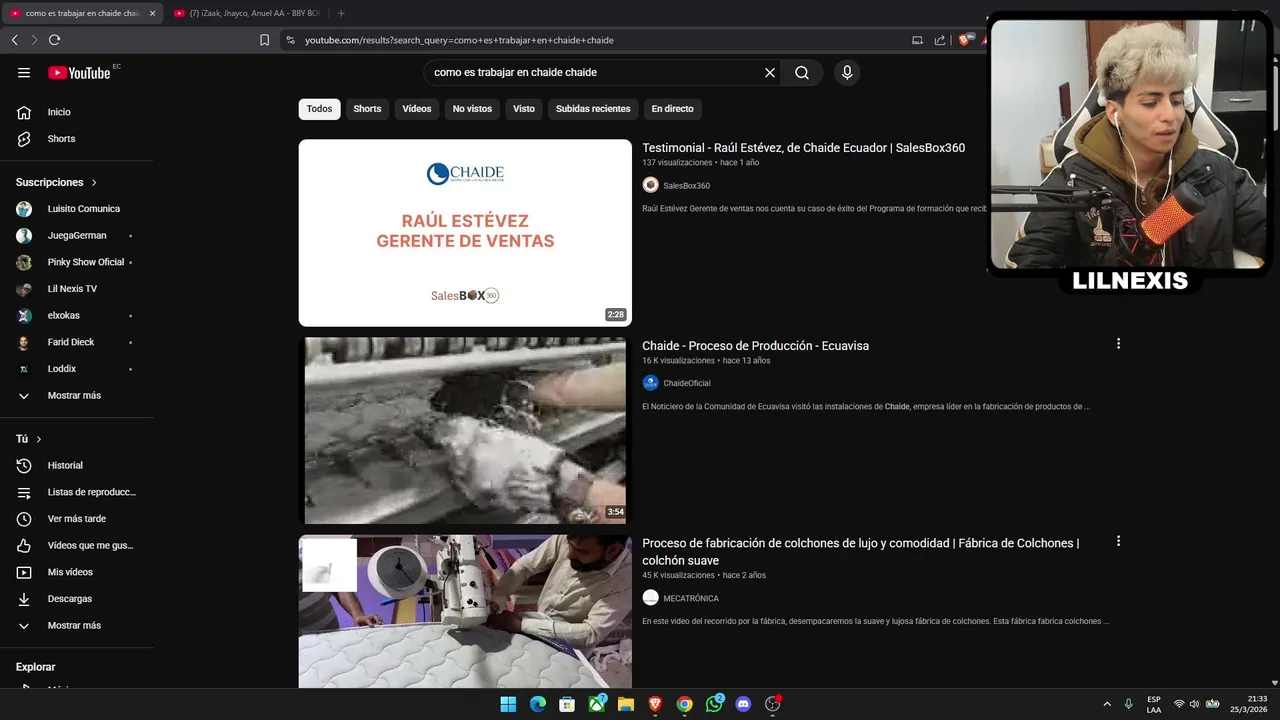Expand the Suscripciones section
This screenshot has height=720, width=1280.
pyautogui.click(x=57, y=182)
